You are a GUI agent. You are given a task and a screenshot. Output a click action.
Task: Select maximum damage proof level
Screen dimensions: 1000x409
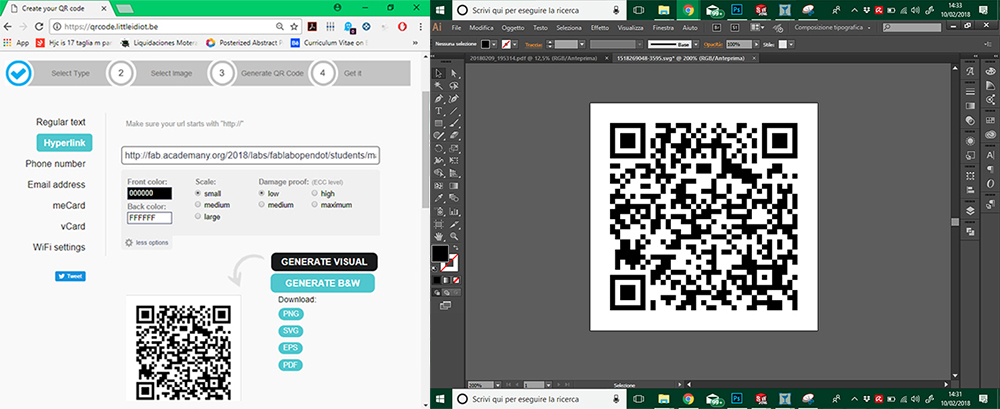click(x=314, y=205)
